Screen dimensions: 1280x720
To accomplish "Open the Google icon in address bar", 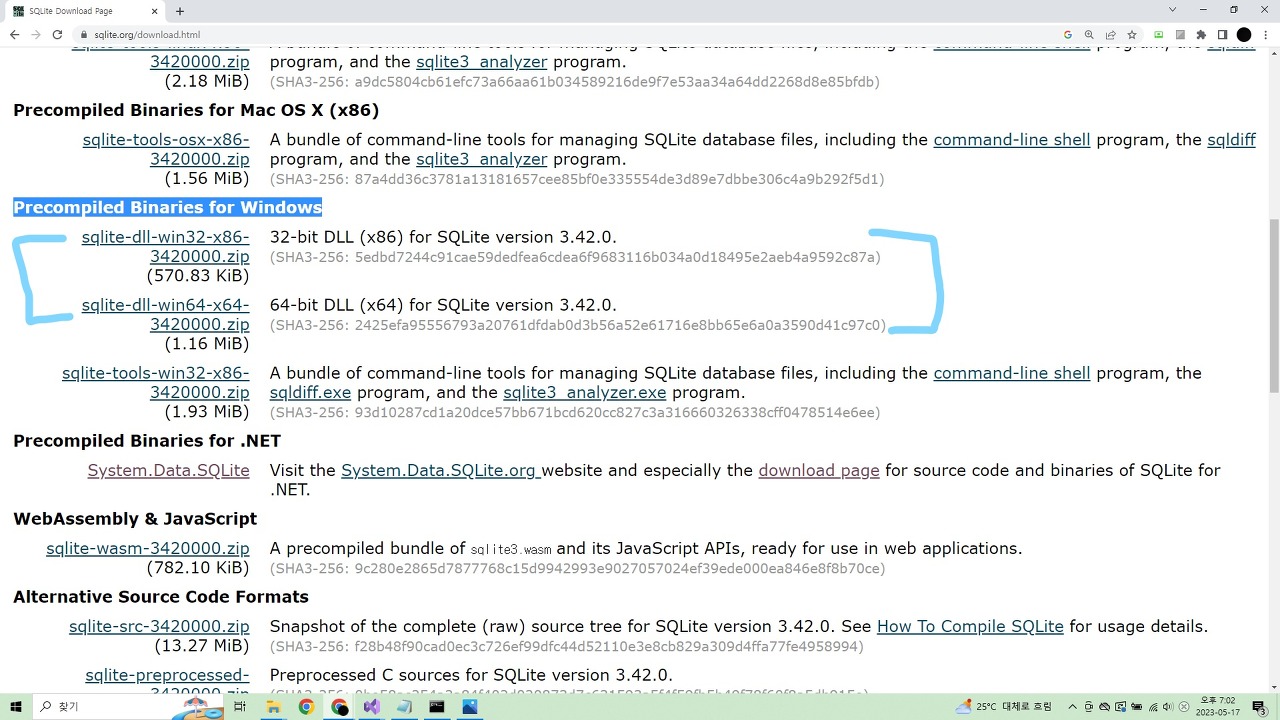I will click(1068, 35).
